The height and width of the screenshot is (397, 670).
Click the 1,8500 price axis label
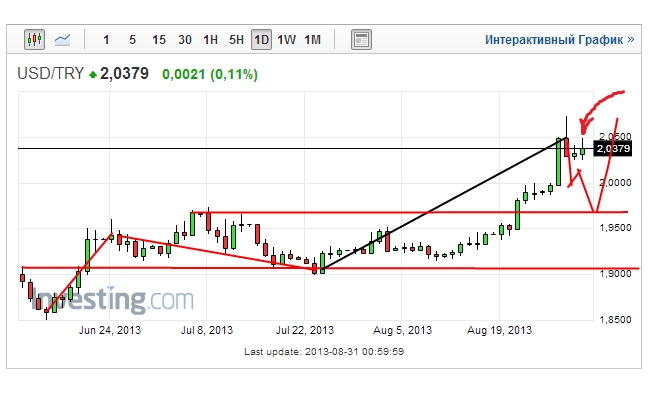tap(615, 320)
